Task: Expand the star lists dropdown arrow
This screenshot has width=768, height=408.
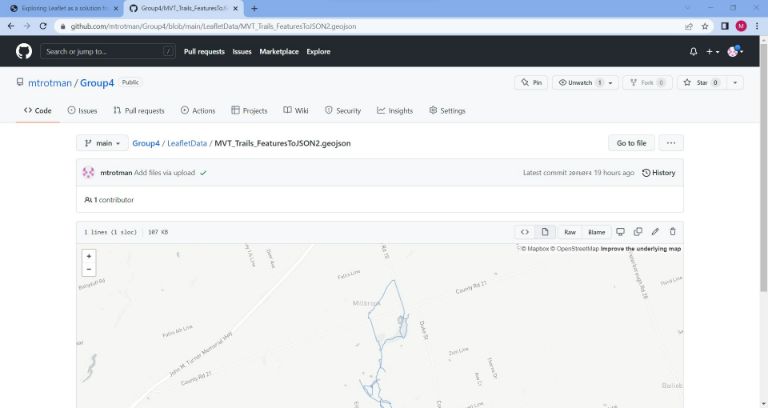Action: pos(736,83)
